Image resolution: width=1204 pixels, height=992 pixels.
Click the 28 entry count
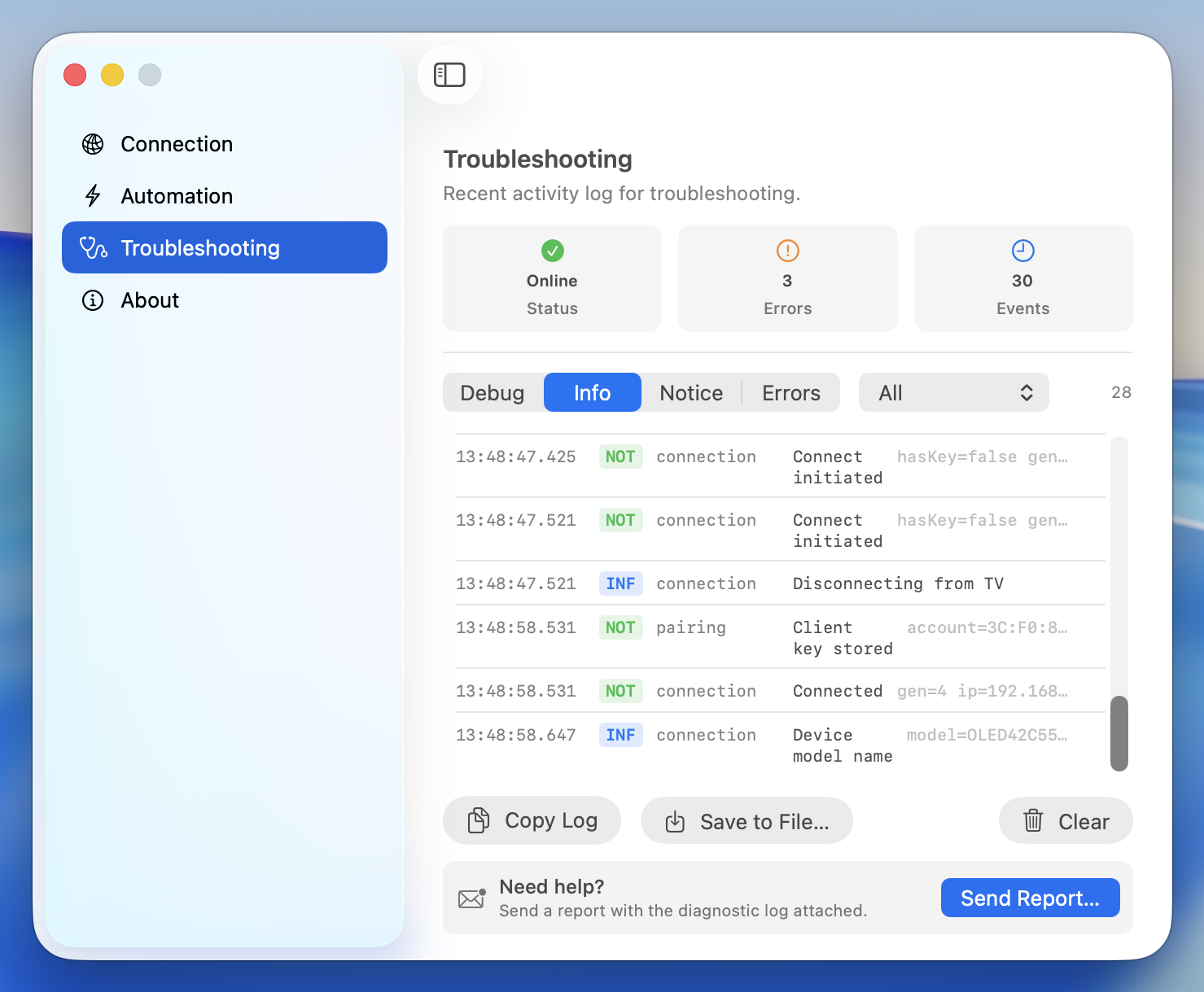click(1122, 392)
